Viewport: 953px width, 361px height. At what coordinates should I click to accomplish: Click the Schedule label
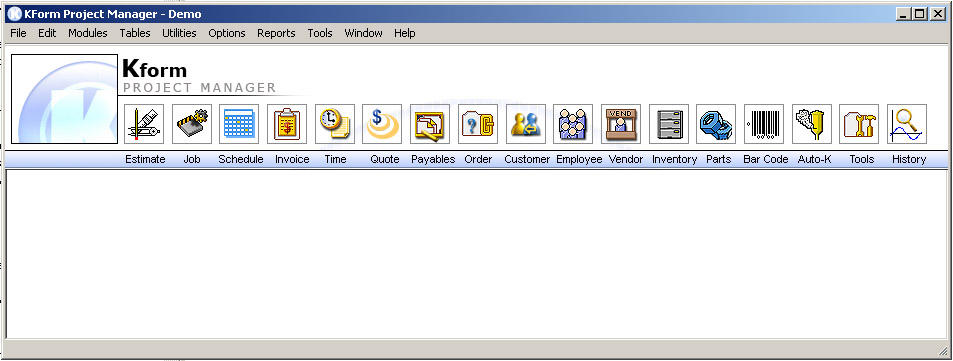click(x=241, y=159)
